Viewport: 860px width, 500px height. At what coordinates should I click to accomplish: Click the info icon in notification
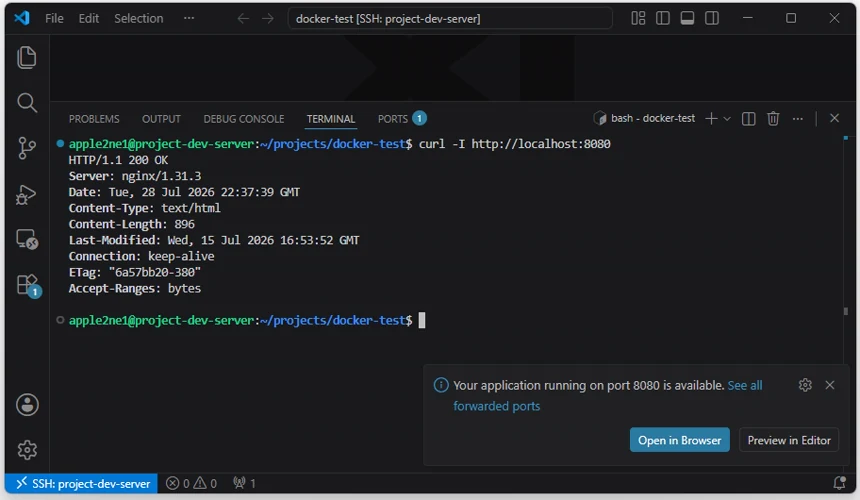click(441, 385)
